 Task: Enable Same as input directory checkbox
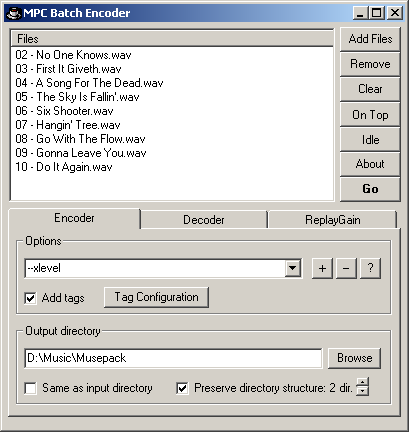point(30,388)
